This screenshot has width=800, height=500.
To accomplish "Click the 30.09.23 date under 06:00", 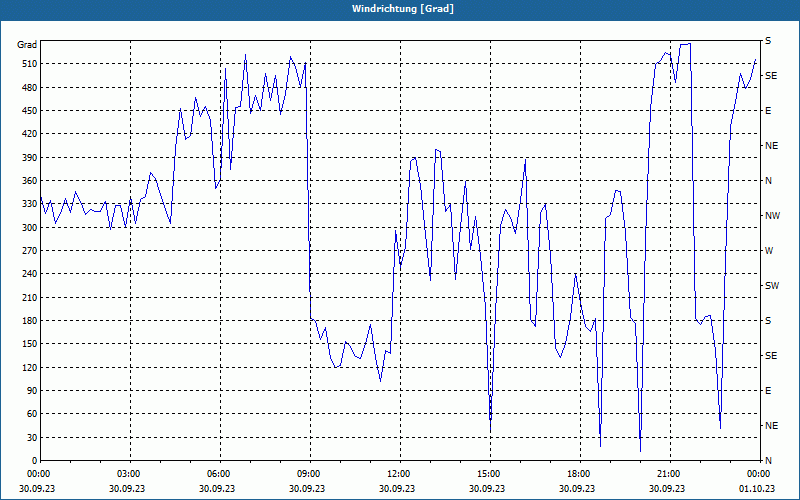I will 217,489.
